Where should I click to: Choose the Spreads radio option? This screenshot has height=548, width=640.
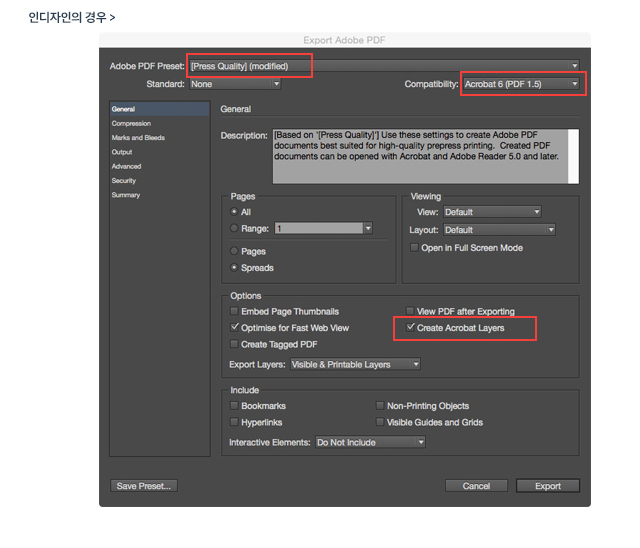pyautogui.click(x=234, y=267)
